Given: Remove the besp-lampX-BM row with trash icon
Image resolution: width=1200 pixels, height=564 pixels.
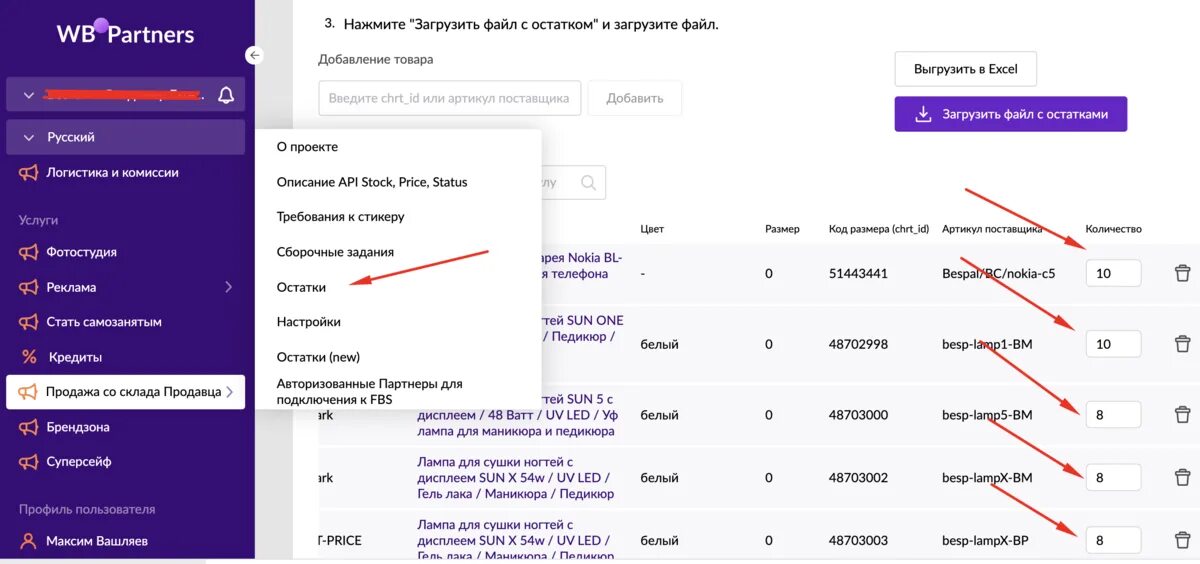Looking at the screenshot, I should click(x=1182, y=478).
